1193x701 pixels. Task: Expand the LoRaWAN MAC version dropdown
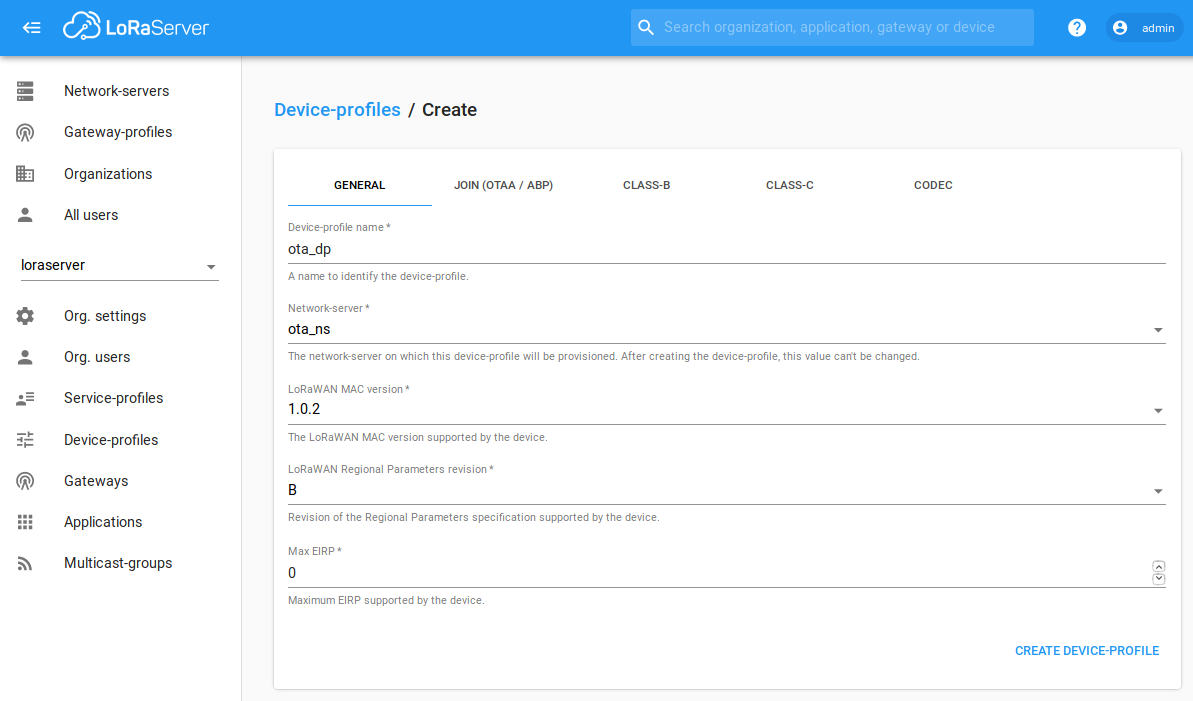click(x=1158, y=410)
